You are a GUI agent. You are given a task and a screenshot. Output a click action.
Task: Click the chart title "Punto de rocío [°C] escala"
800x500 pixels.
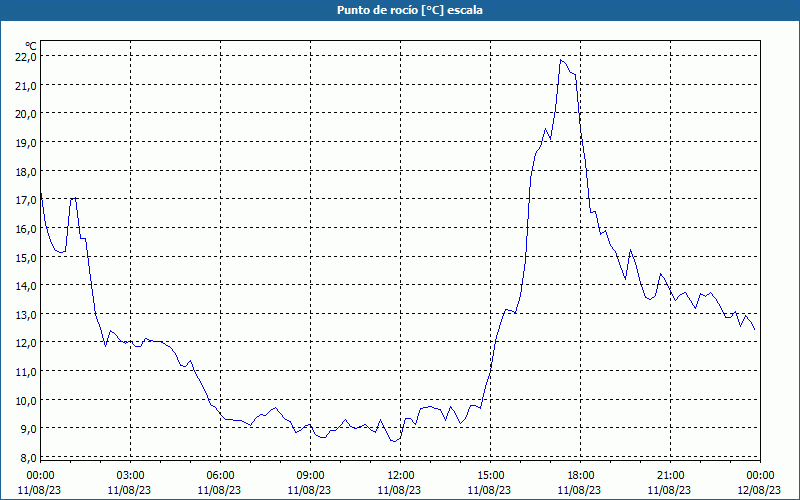410,10
